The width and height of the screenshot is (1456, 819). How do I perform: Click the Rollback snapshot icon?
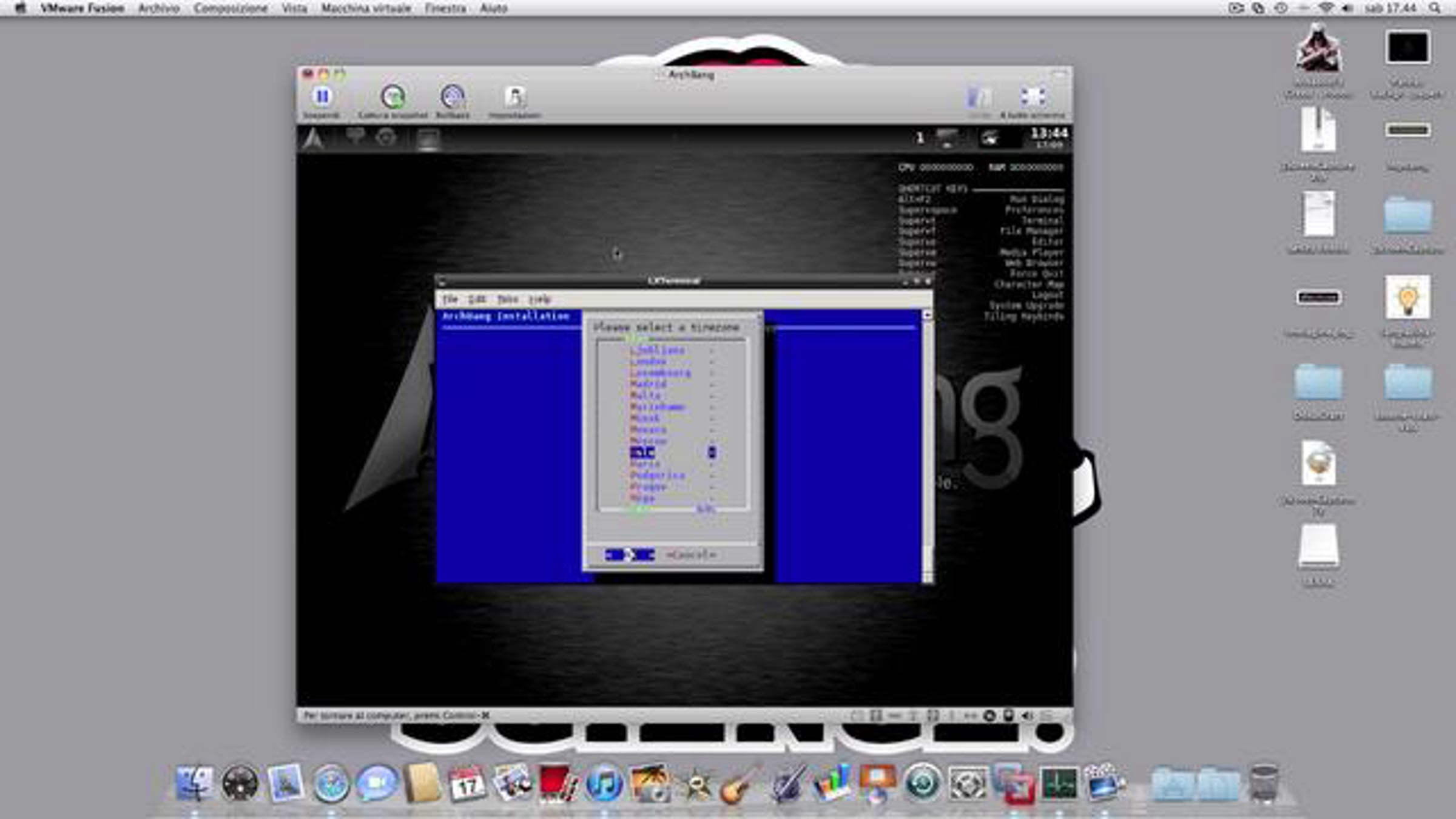(453, 97)
